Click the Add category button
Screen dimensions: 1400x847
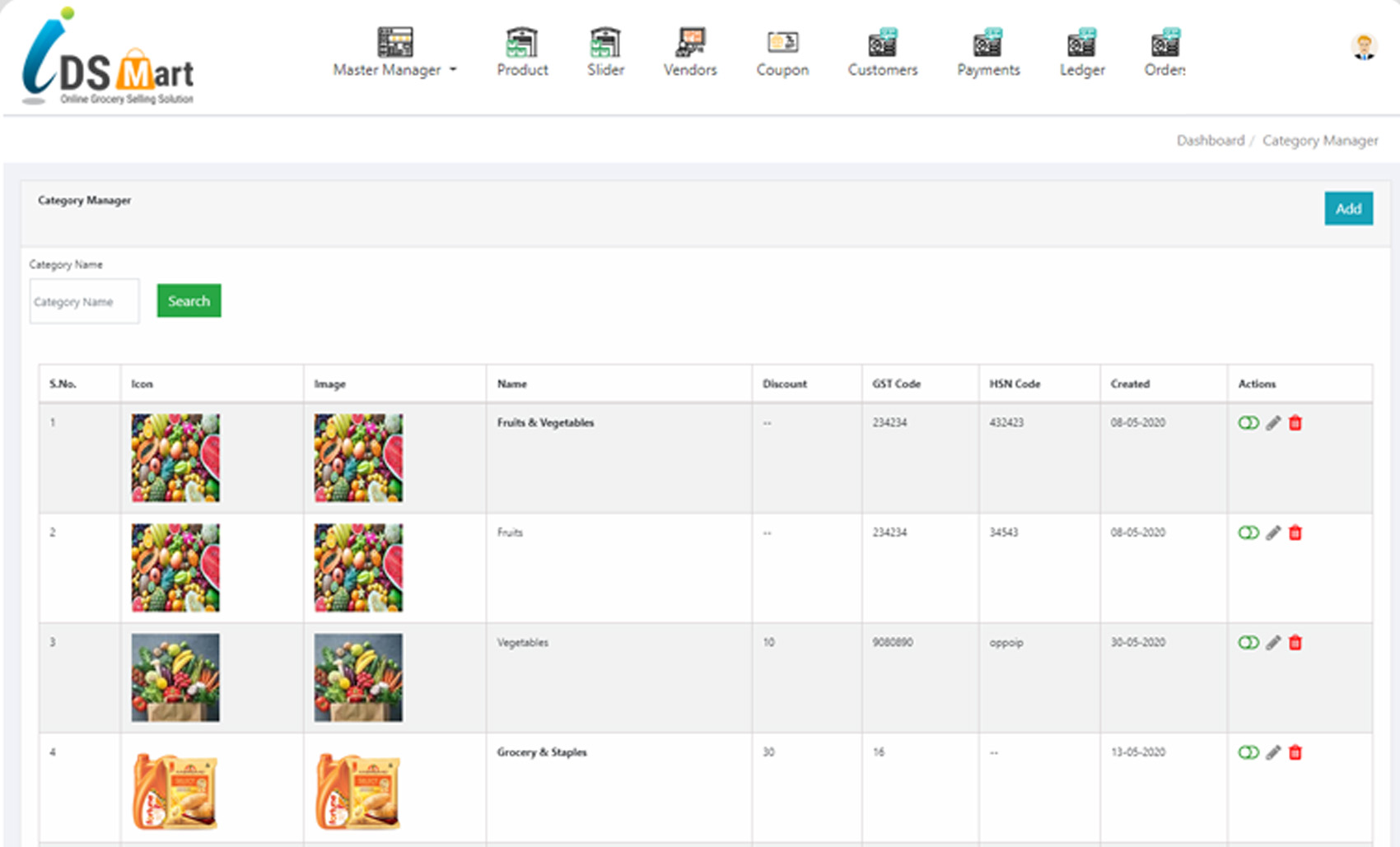(x=1348, y=208)
